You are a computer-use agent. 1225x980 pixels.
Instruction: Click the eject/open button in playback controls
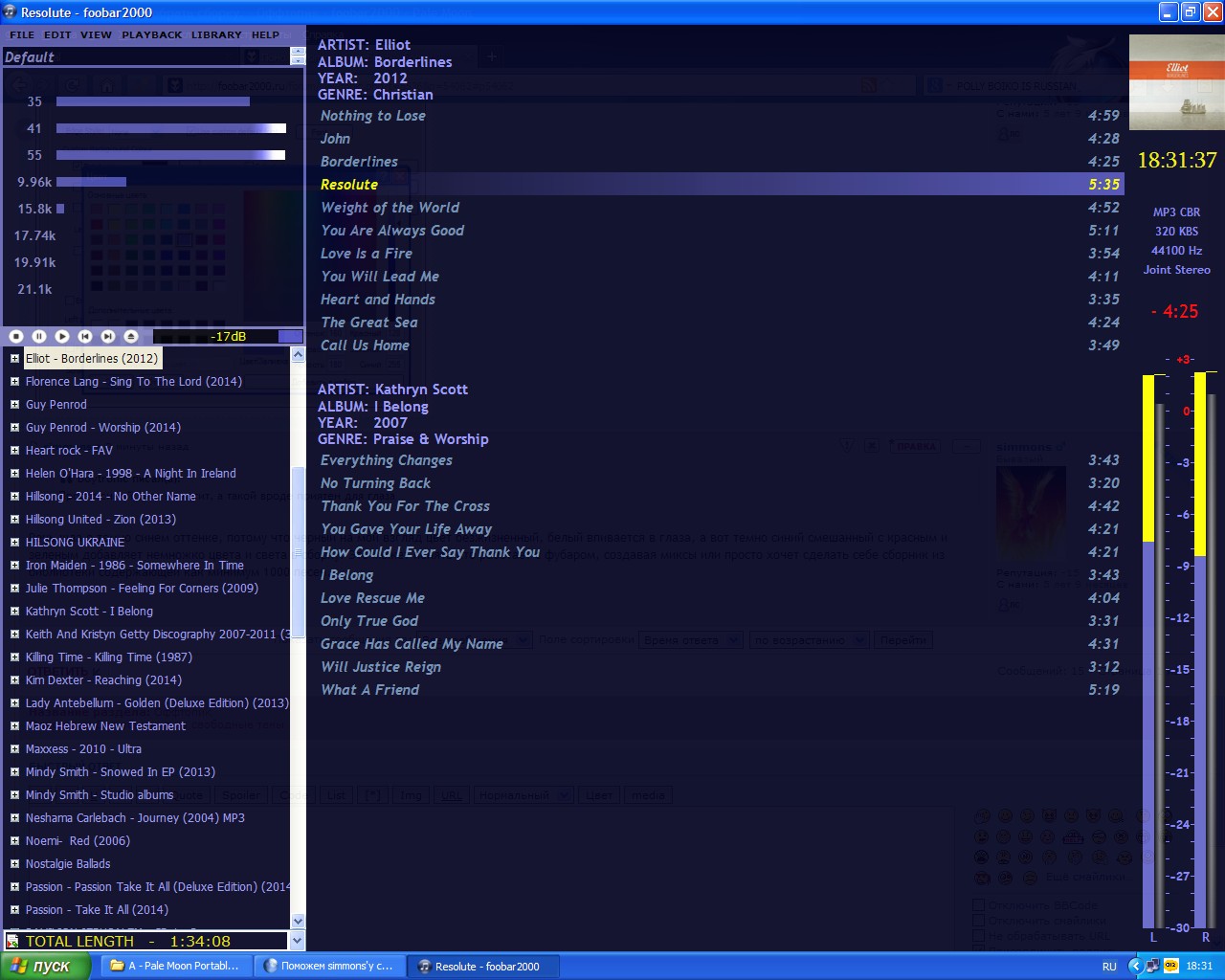131,336
